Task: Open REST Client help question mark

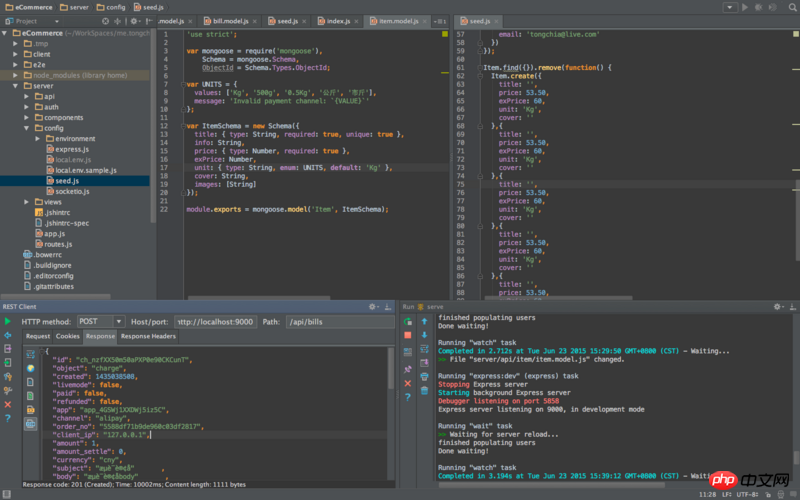Action: pos(8,418)
